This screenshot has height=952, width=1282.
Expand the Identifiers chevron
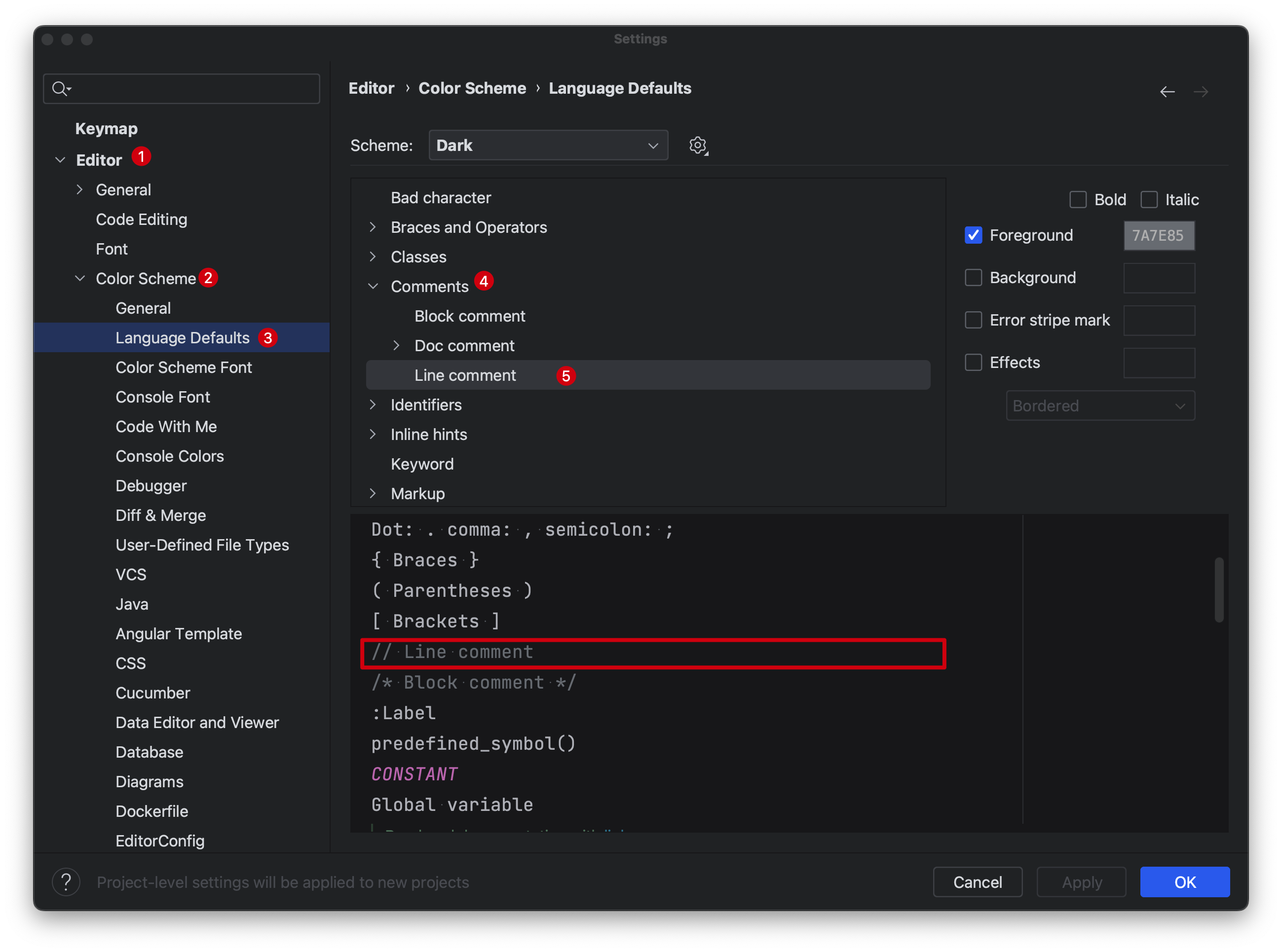pos(373,404)
